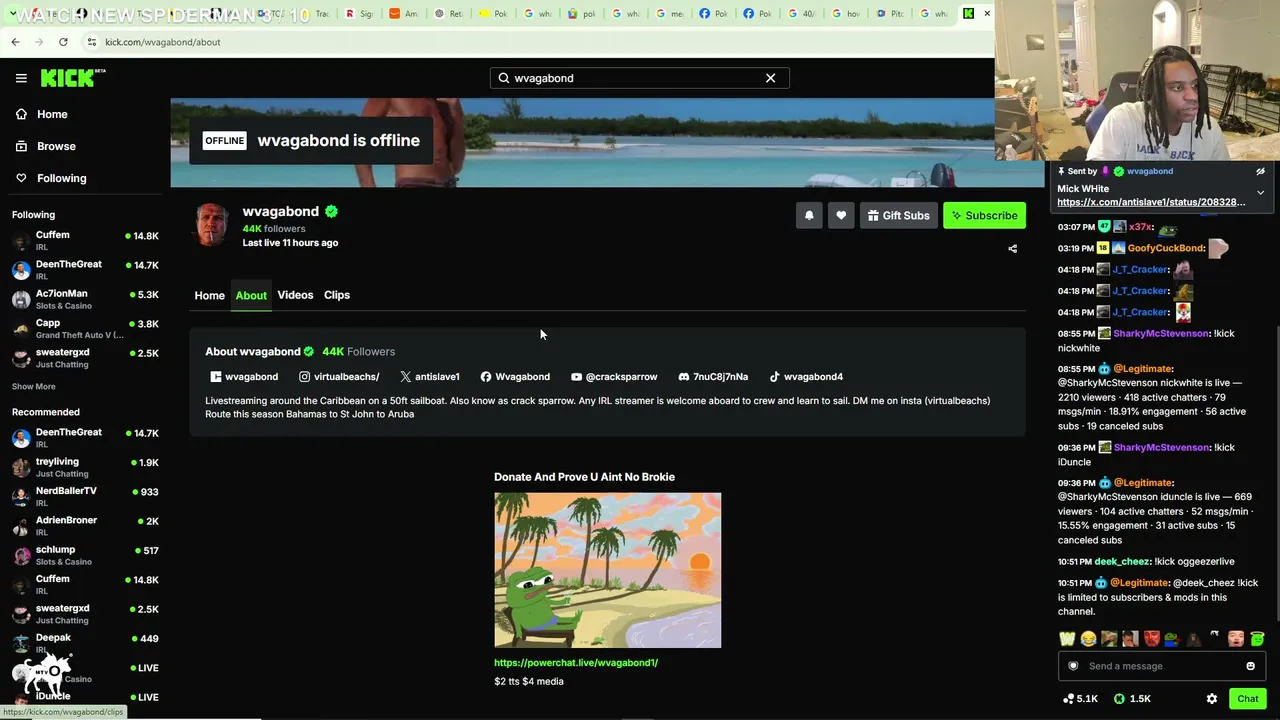The width and height of the screenshot is (1280, 720).
Task: Open the YouTube @cracksparrow link
Action: click(614, 377)
